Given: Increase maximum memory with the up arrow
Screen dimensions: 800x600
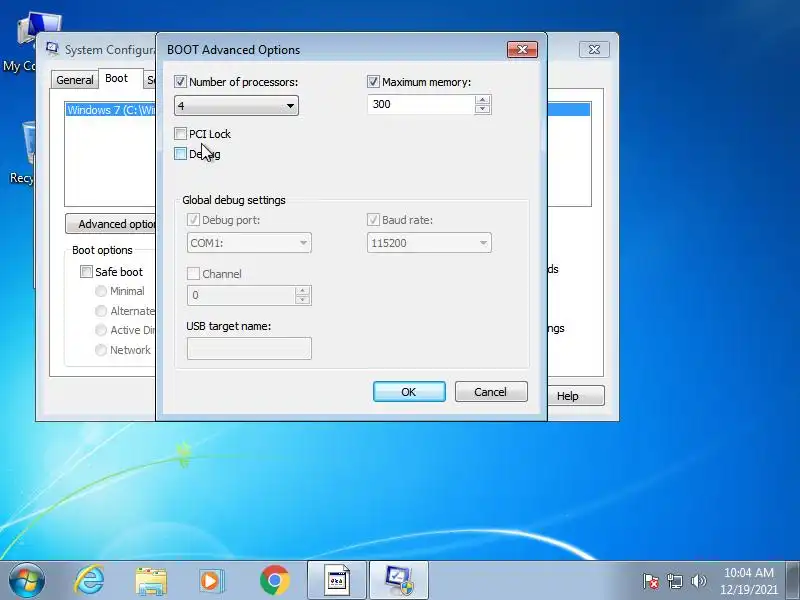Looking at the screenshot, I should (x=482, y=99).
